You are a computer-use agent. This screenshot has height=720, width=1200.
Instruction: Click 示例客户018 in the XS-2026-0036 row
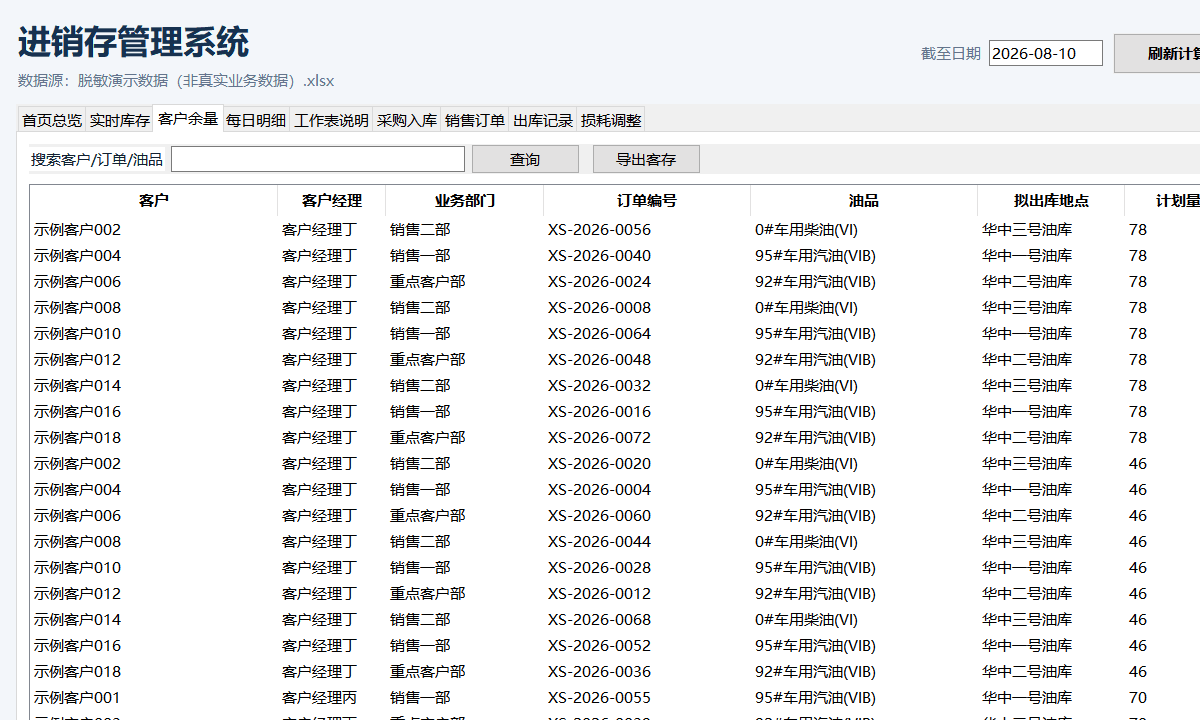(x=77, y=671)
